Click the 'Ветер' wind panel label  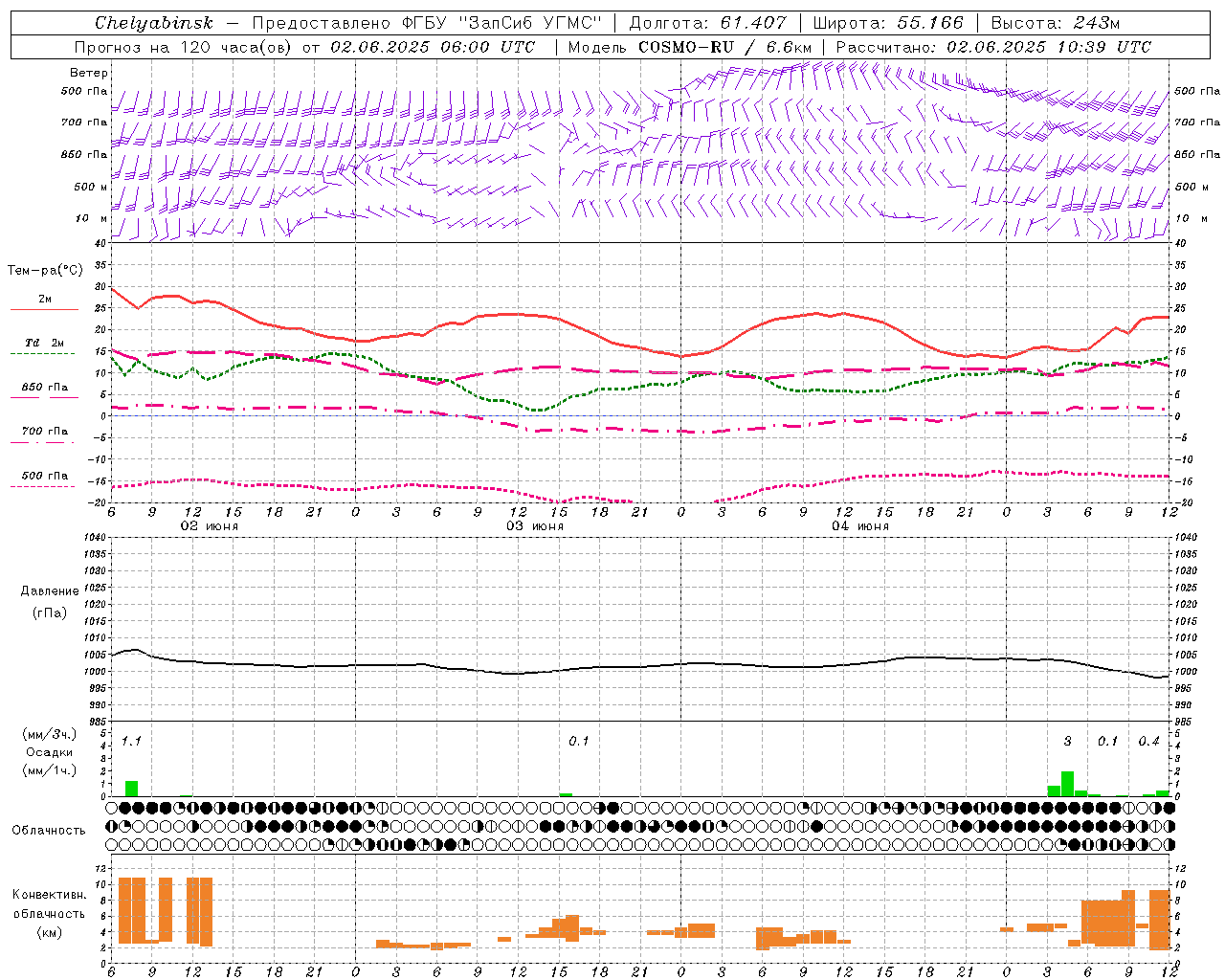(x=89, y=73)
